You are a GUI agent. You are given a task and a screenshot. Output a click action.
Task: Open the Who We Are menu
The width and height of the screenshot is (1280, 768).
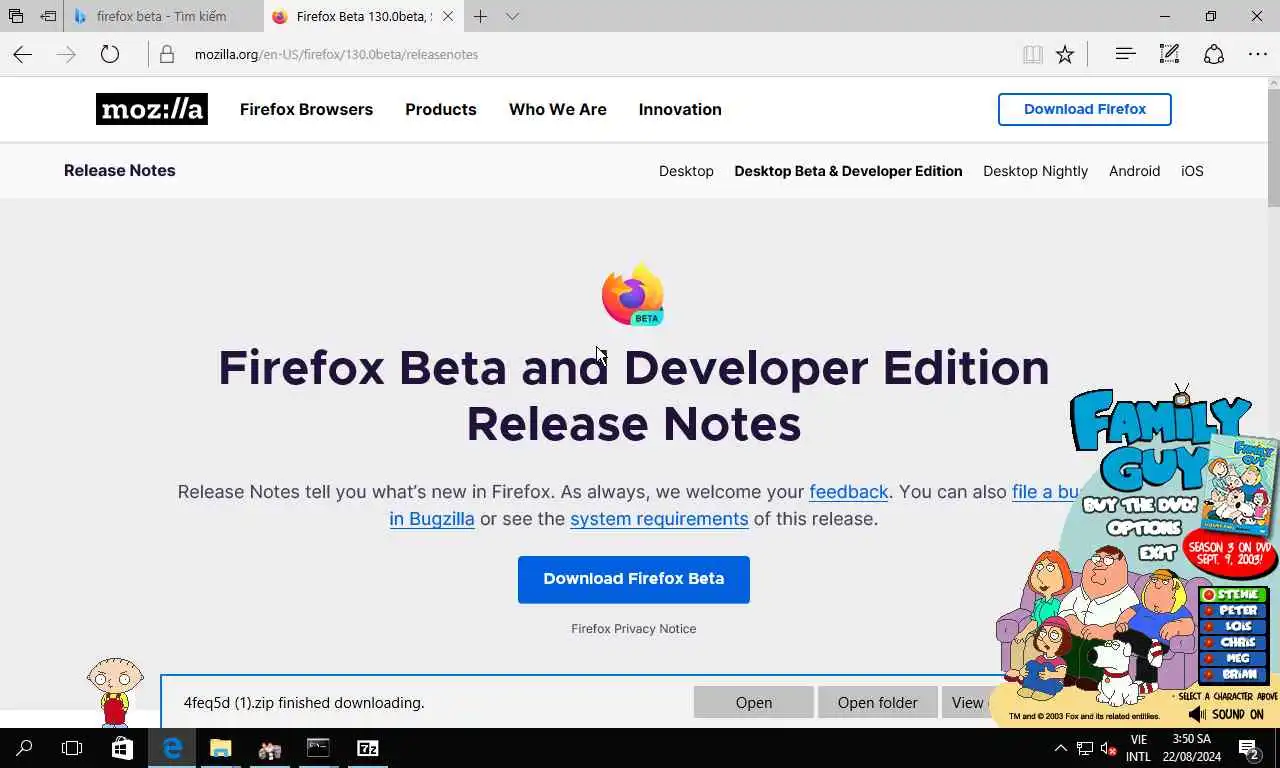click(558, 109)
